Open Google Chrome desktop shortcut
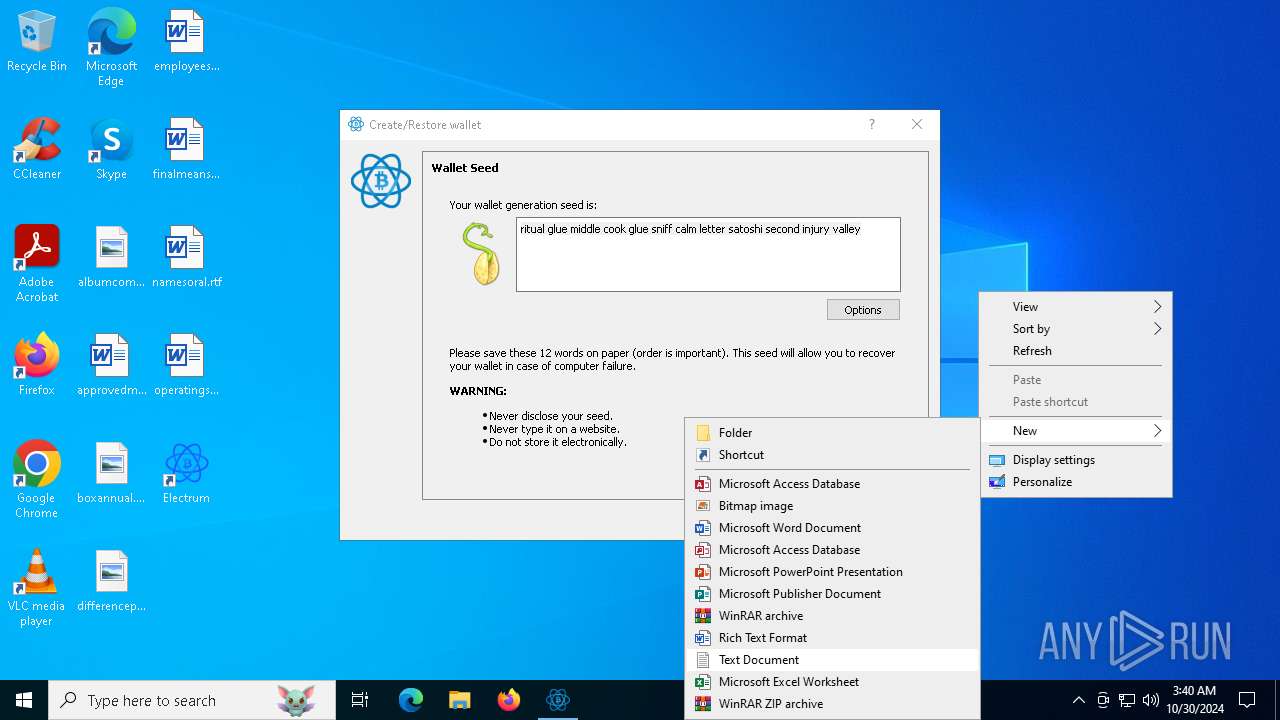Screen dimensions: 1280x720 (x=37, y=480)
